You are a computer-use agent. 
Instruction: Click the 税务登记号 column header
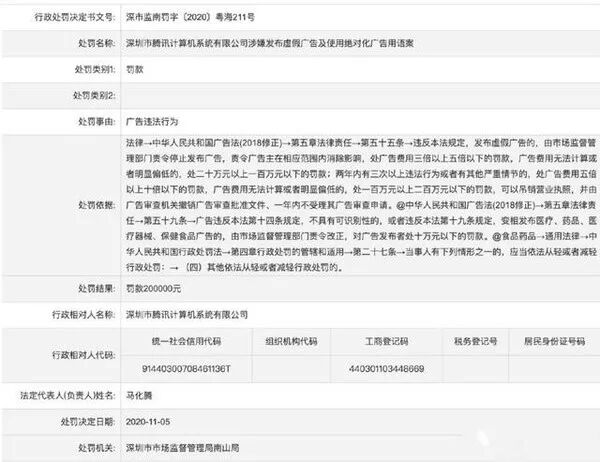coord(475,341)
